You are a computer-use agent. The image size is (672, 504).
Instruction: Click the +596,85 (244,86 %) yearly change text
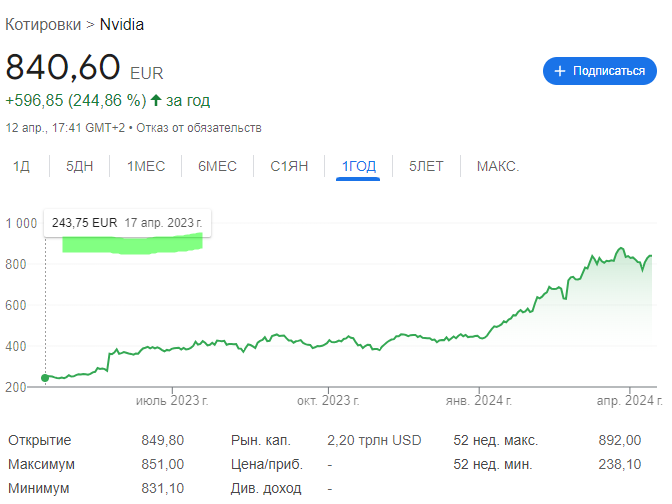tap(76, 101)
